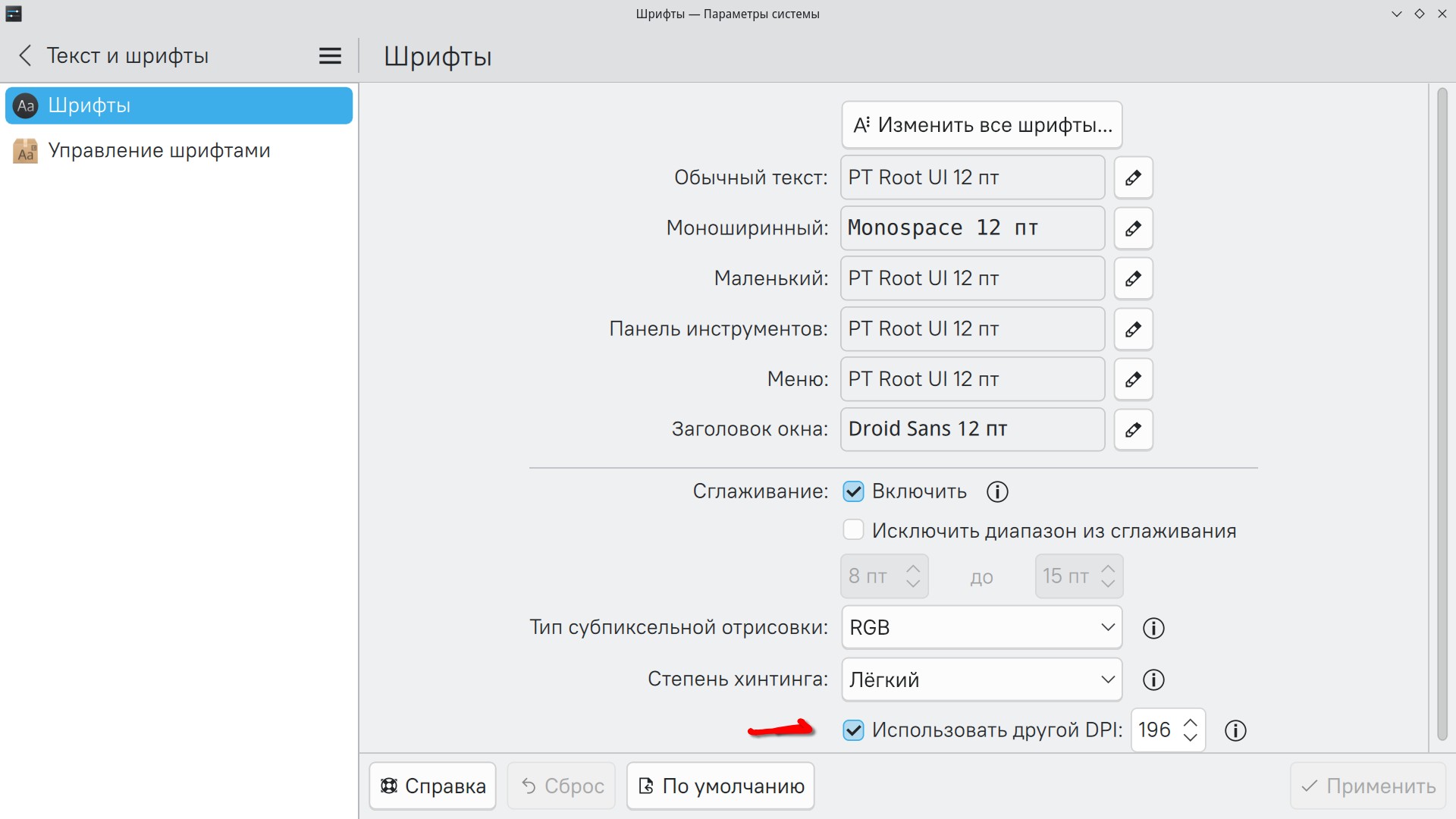The width and height of the screenshot is (1456, 819).
Task: Click info icon beside DPI spinbox
Action: coord(1235,730)
